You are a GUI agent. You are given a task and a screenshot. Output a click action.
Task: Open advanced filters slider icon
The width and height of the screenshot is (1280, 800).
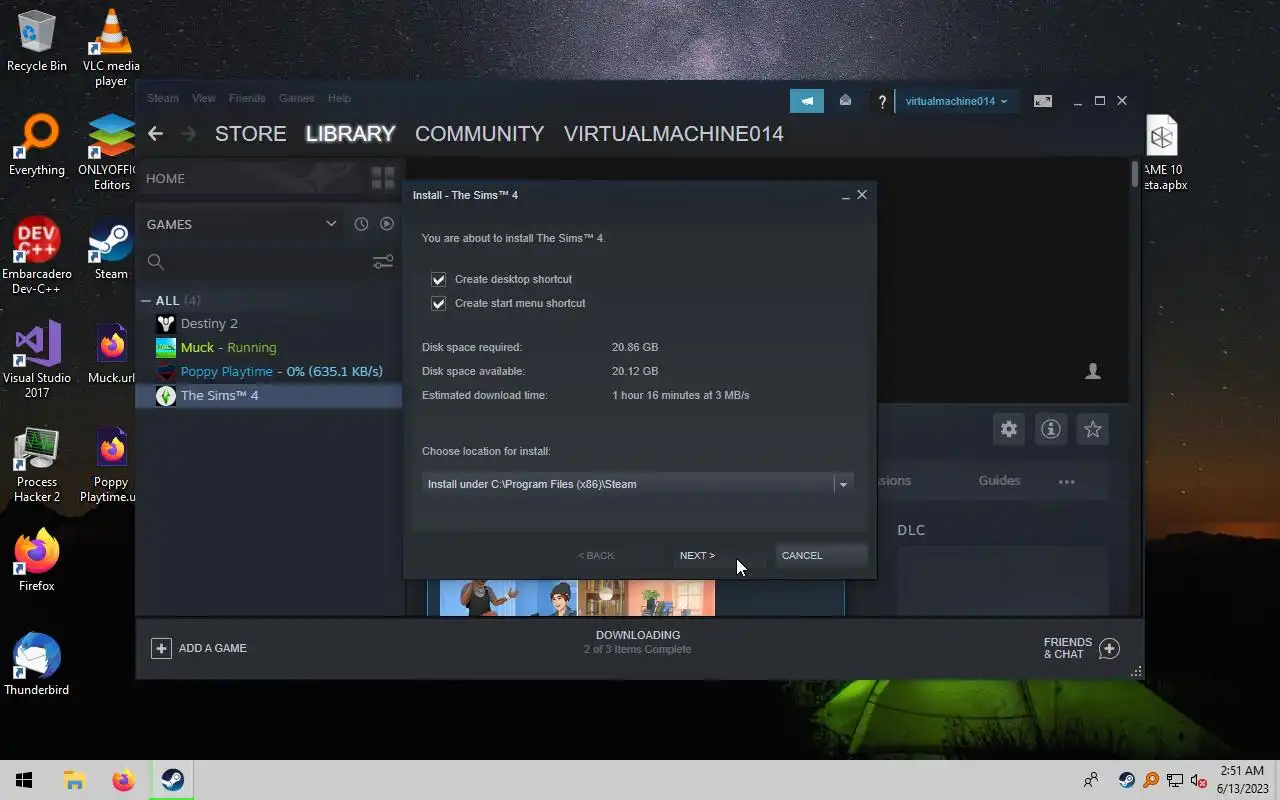click(383, 262)
